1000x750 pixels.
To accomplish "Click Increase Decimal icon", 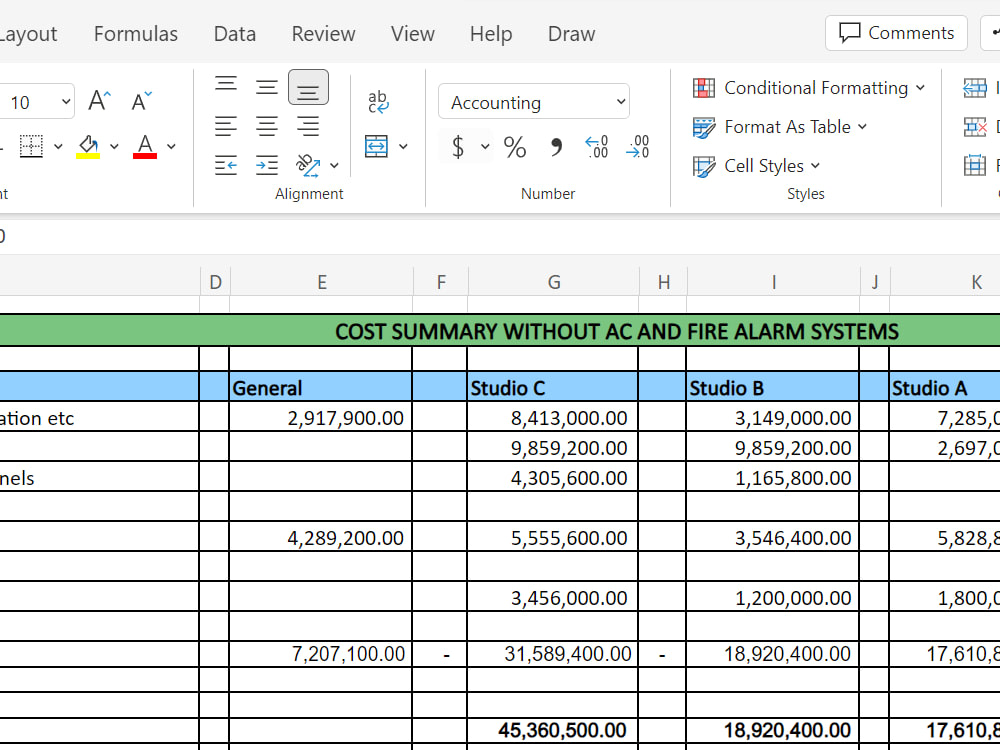I will (x=597, y=147).
